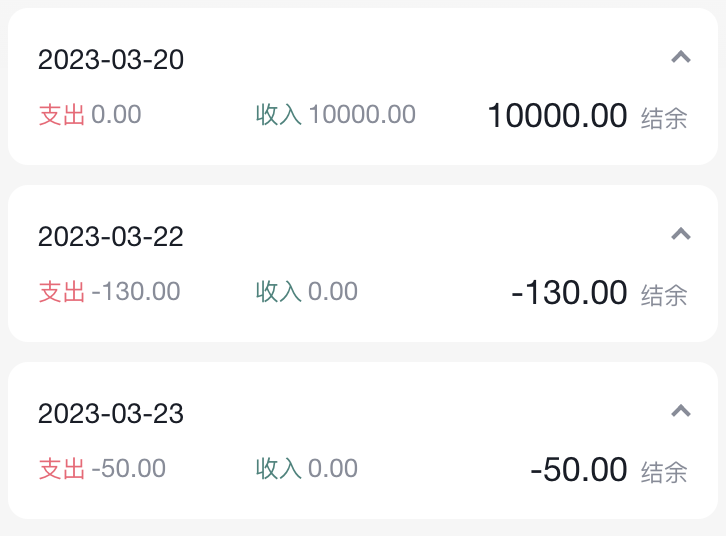The image size is (726, 536).
Task: Tap 支出 -130.00 on March 22
Action: [109, 292]
